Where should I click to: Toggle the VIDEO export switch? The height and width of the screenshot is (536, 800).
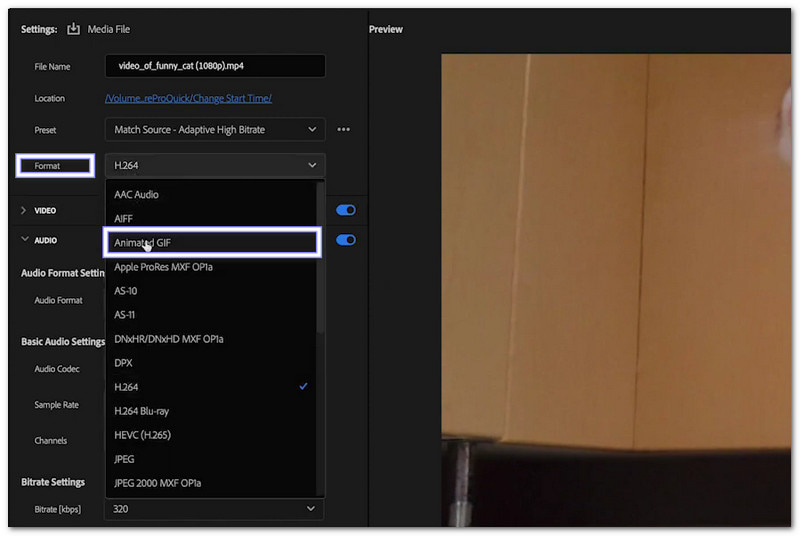[346, 210]
